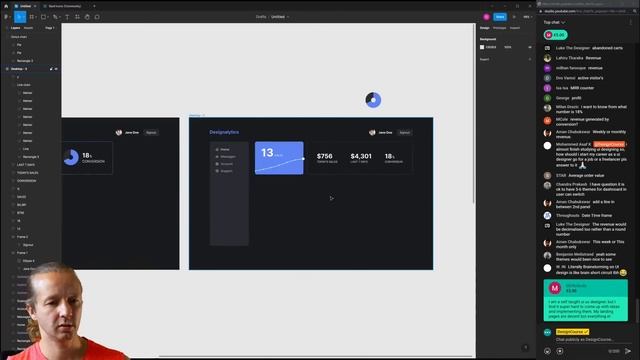Switch to the Assets tab
640x360 pixels.
pyautogui.click(x=28, y=28)
